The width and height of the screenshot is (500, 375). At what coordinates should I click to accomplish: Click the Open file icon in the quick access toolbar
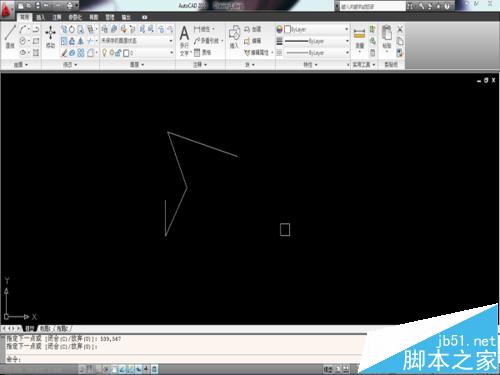pos(29,6)
